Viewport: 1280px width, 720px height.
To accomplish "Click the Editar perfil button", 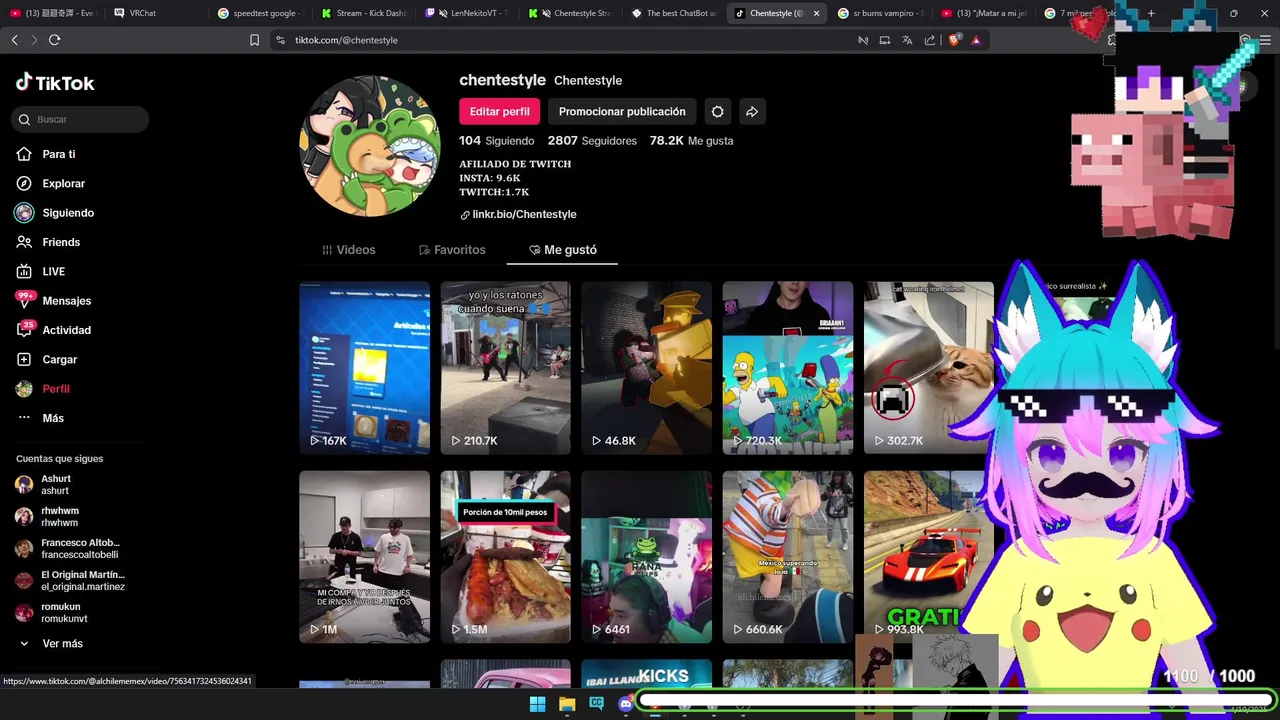I will tap(499, 111).
